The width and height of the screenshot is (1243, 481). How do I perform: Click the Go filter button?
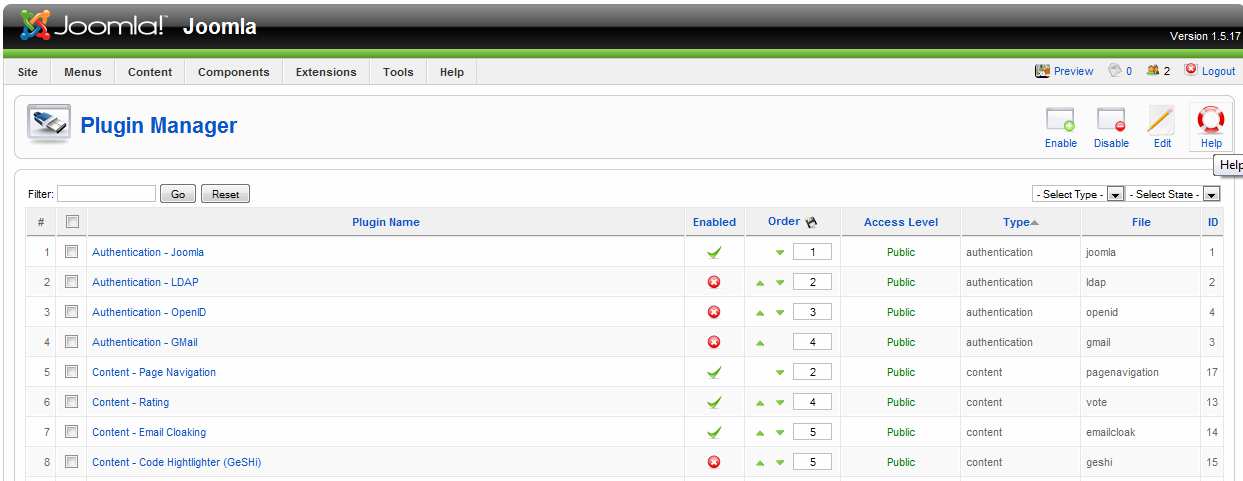(x=178, y=194)
